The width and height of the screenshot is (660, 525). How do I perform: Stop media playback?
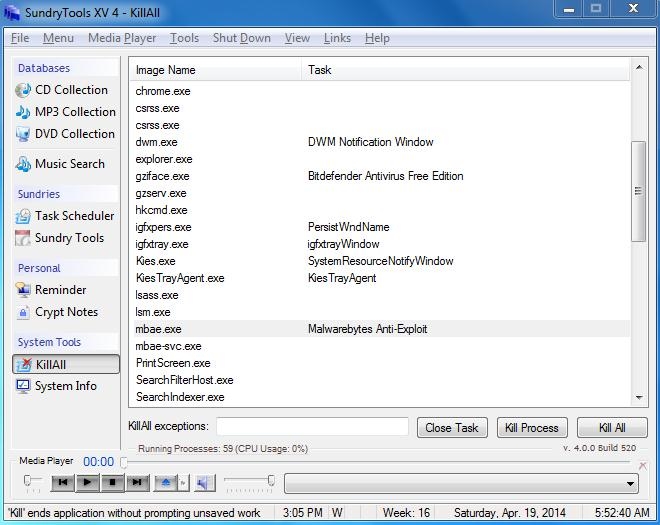coord(113,483)
